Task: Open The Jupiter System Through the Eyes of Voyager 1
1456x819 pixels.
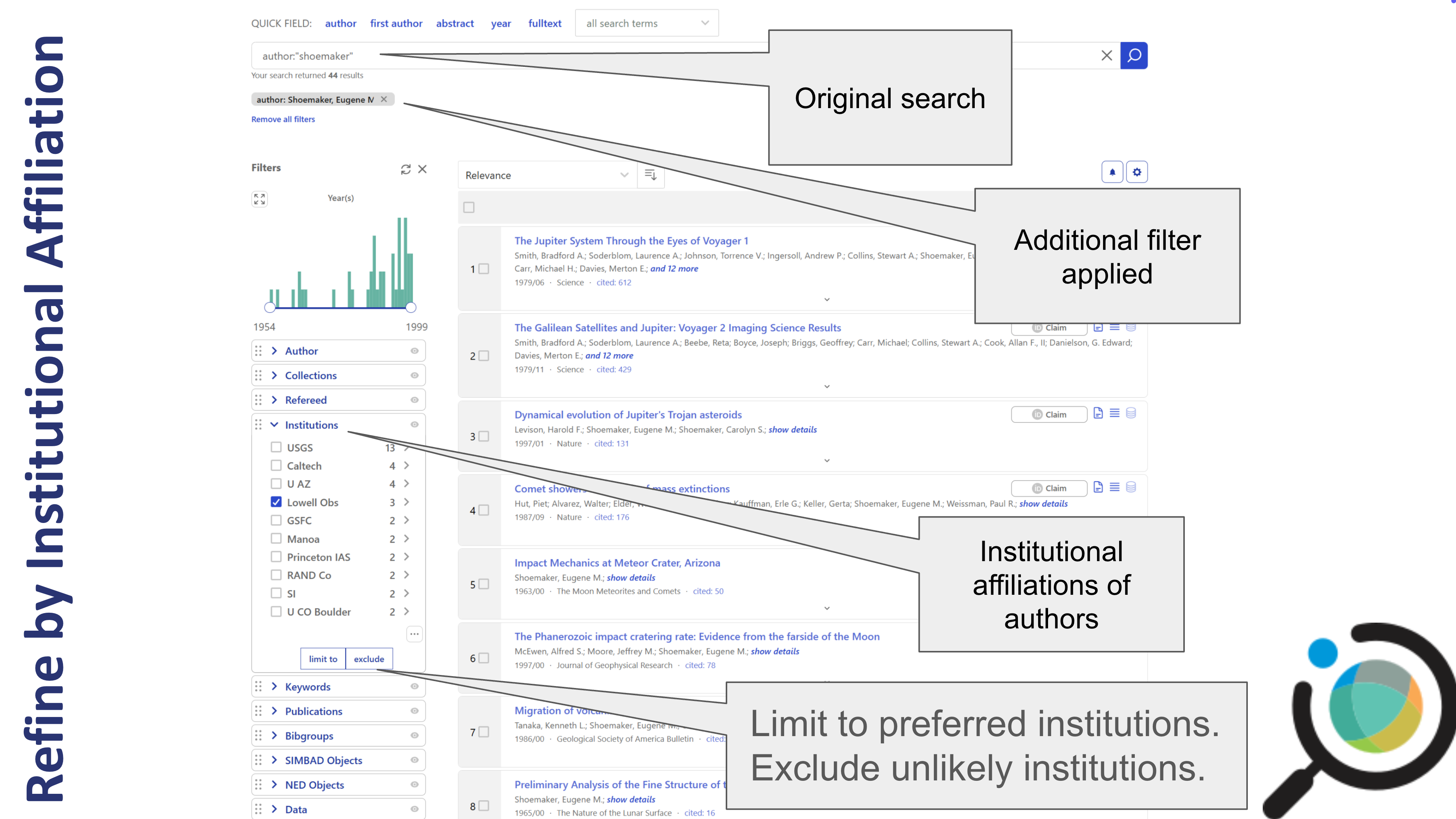Action: [x=631, y=241]
